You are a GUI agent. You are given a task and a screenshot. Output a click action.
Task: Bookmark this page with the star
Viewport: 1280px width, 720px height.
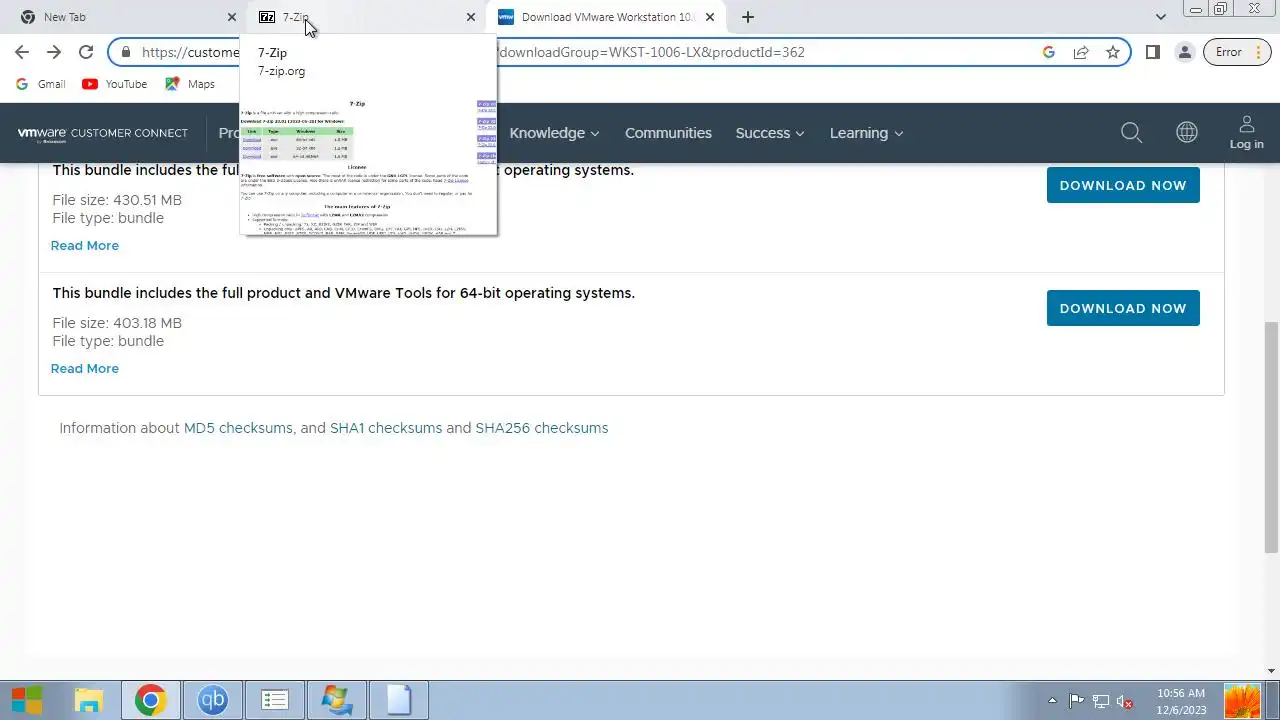click(1113, 52)
